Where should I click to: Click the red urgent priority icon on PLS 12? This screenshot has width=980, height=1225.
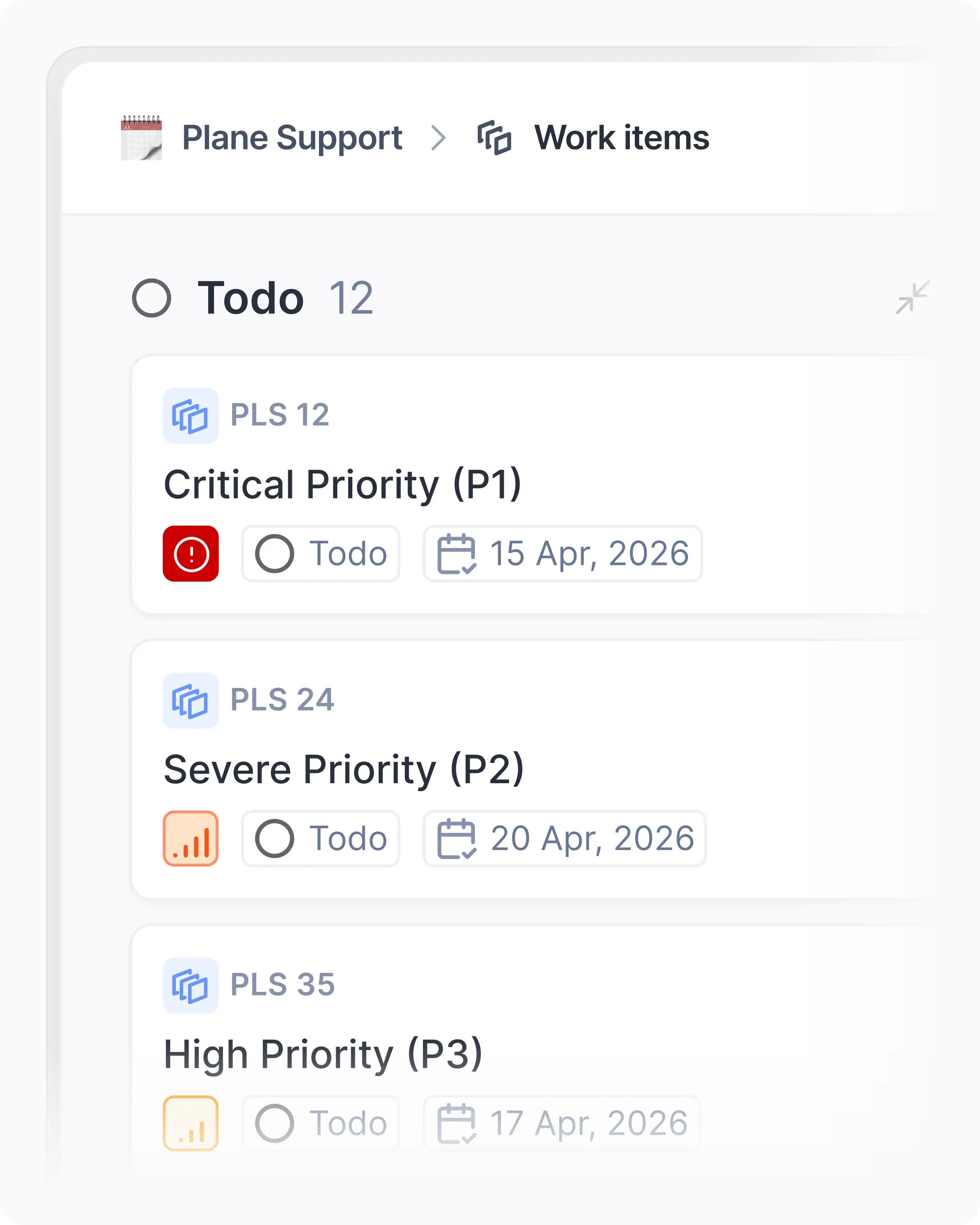[x=191, y=553]
